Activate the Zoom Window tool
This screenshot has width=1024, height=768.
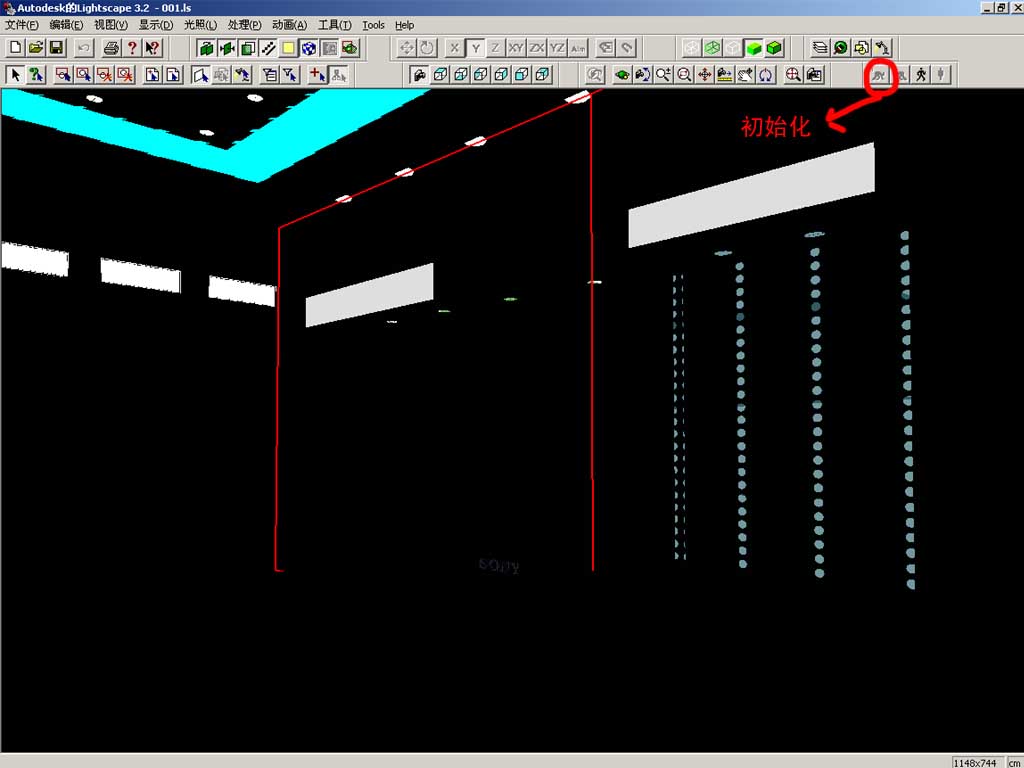click(x=684, y=74)
